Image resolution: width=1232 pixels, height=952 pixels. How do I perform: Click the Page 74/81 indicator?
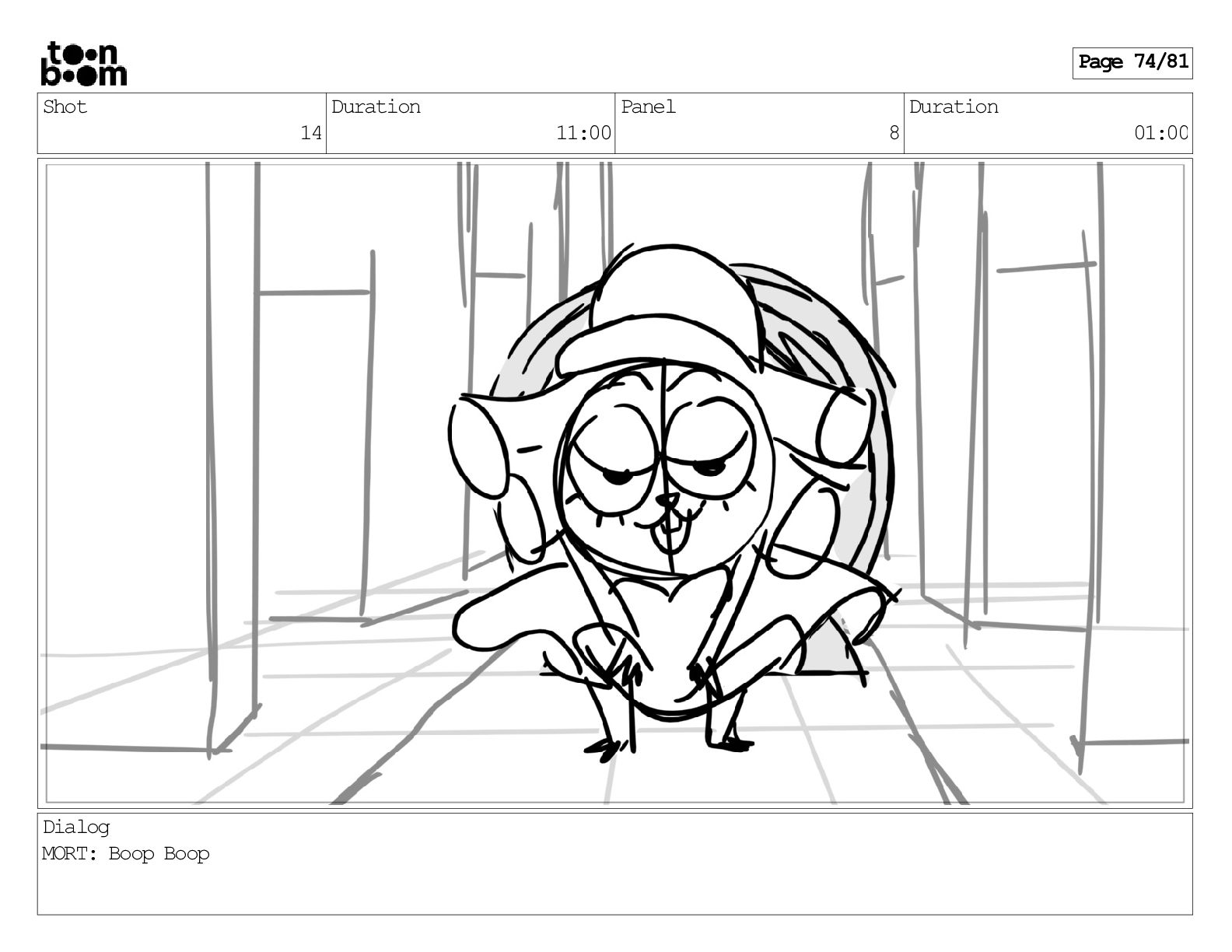(x=1132, y=62)
